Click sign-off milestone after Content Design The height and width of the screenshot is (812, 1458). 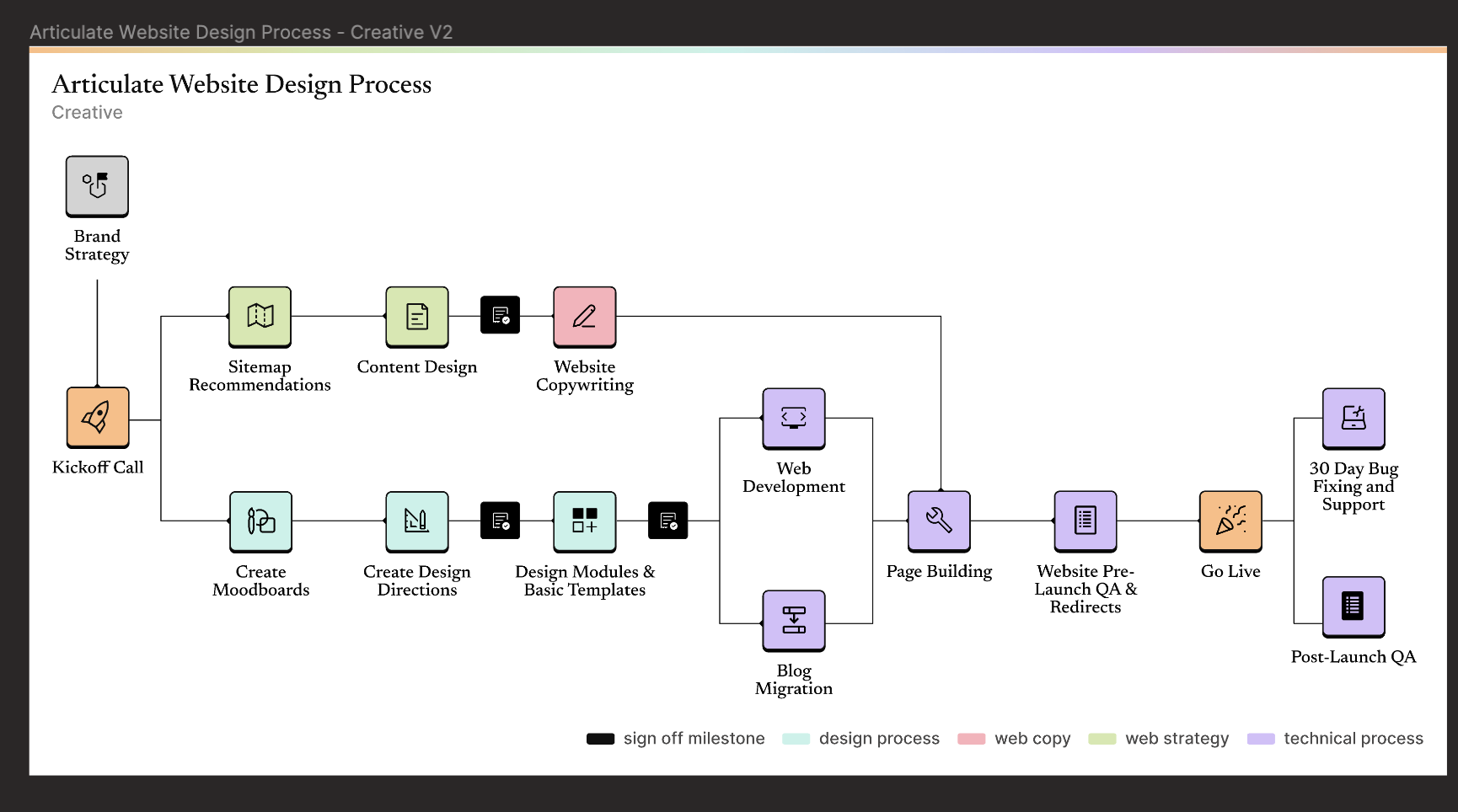(x=501, y=315)
